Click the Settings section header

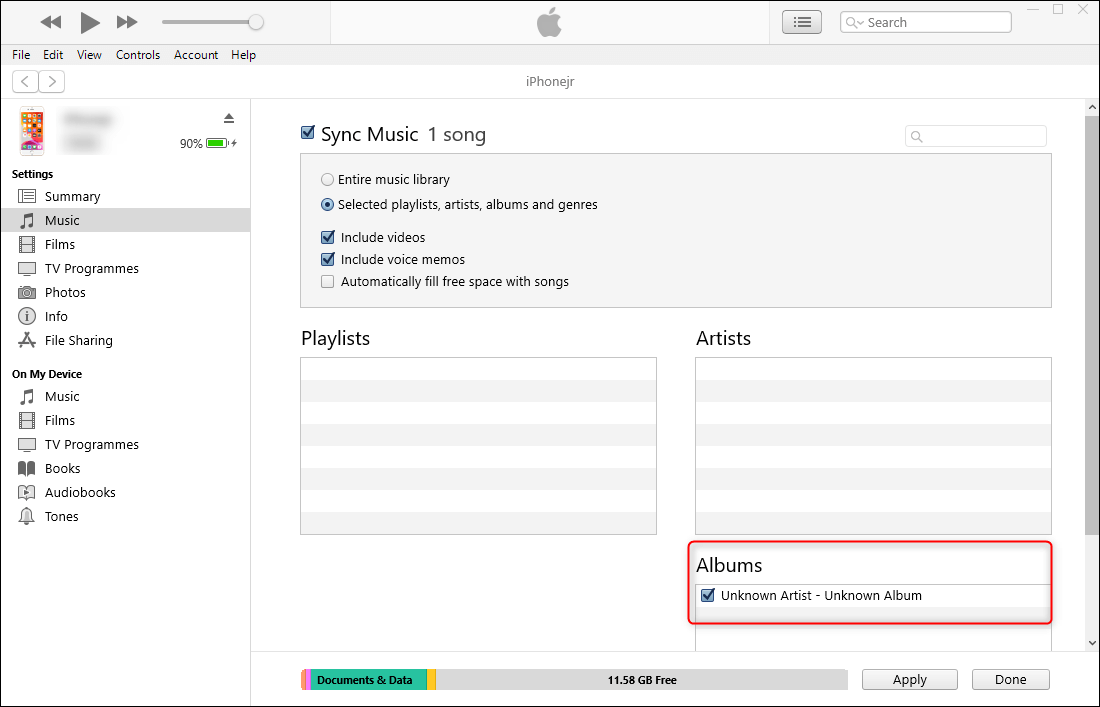[x=32, y=174]
